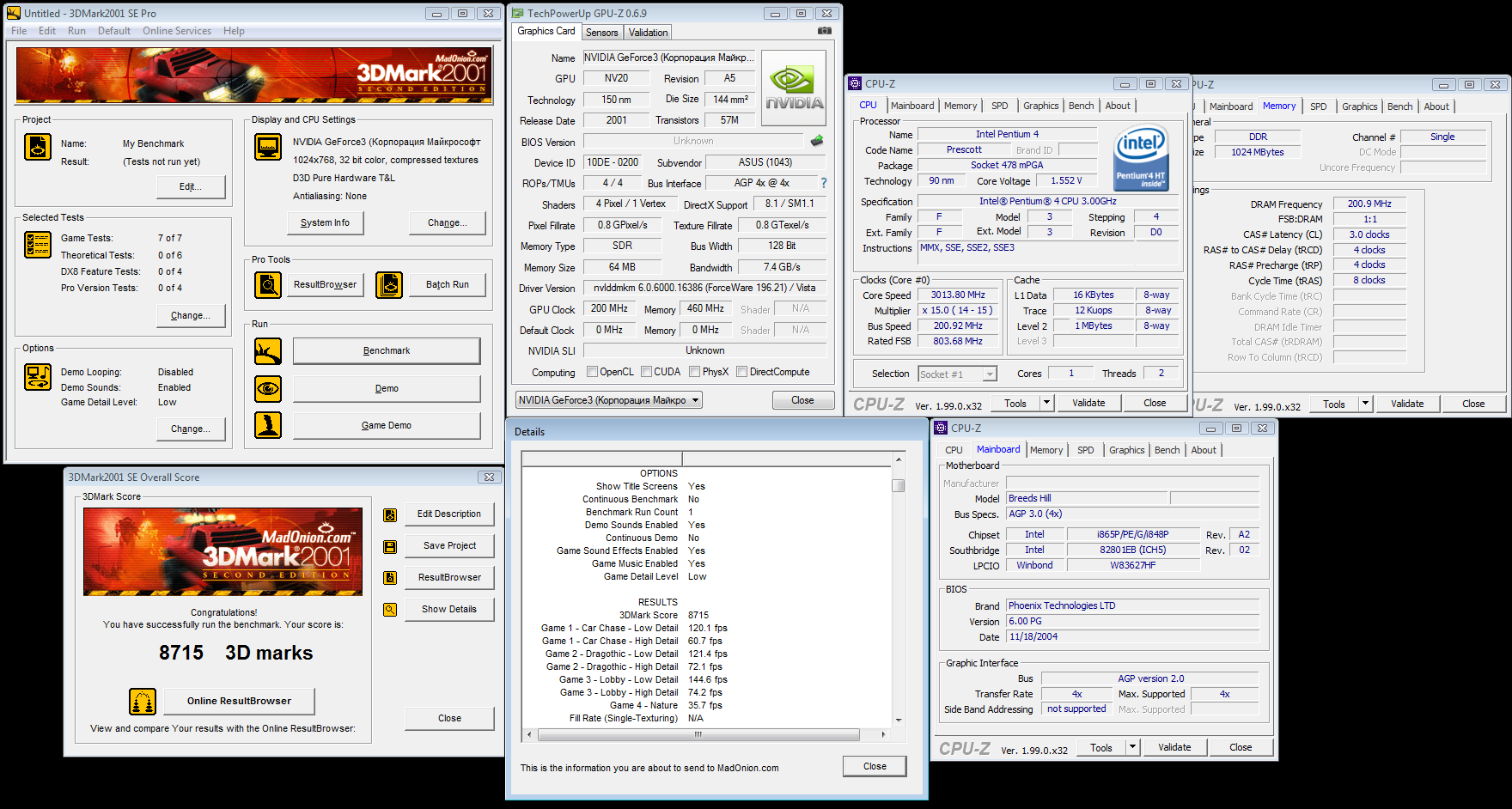The image size is (1512, 809).
Task: Click the GPU-Z title bar app icon
Action: pyautogui.click(x=517, y=13)
